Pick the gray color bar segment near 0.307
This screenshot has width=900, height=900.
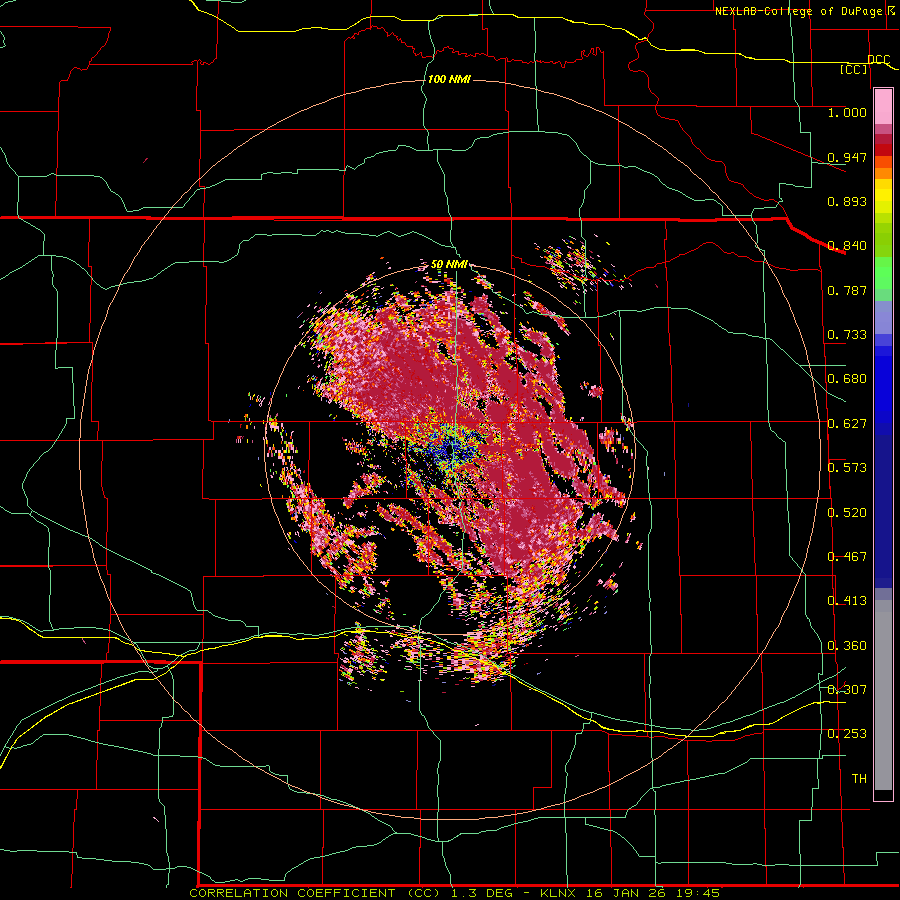883,695
